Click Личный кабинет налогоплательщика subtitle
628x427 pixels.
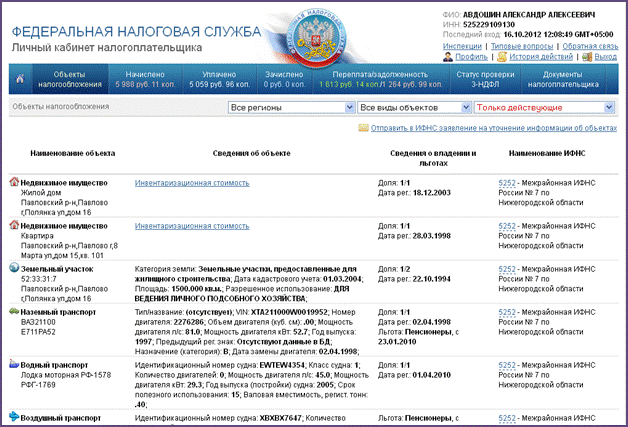pos(107,48)
